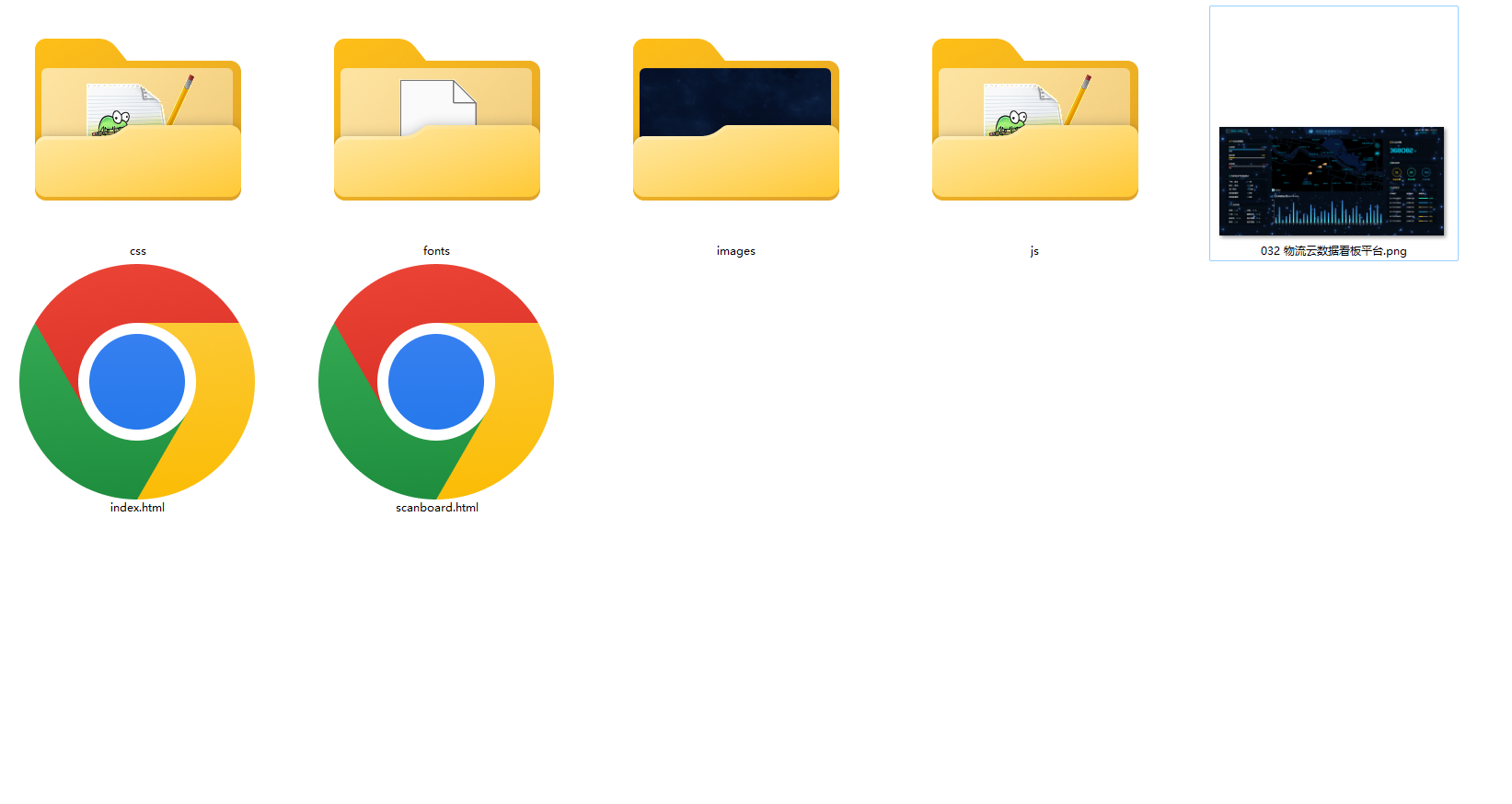The height and width of the screenshot is (804, 1512).
Task: Click the 'css' folder name label
Action: pyautogui.click(x=138, y=251)
